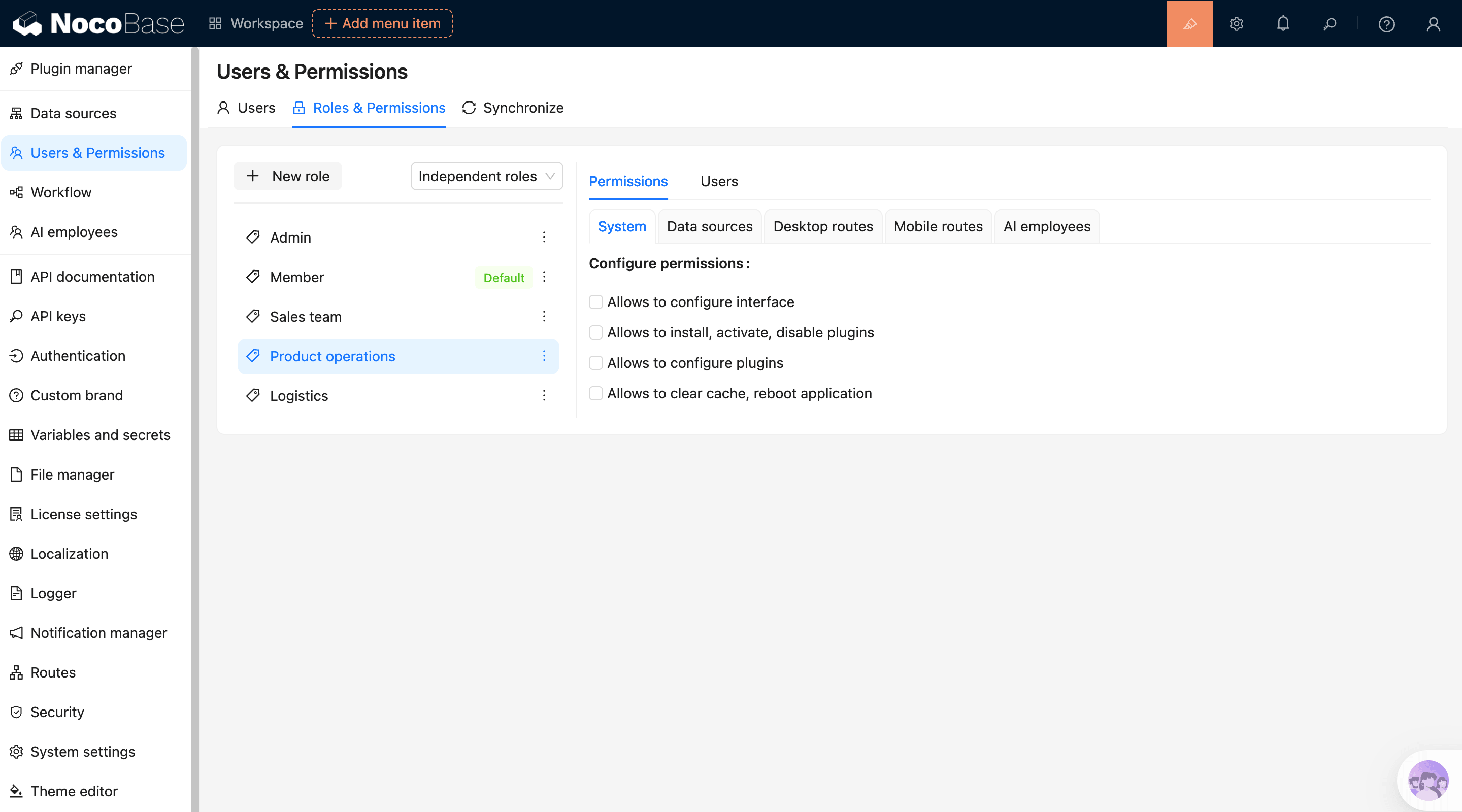1462x812 pixels.
Task: Open the notifications bell
Action: 1283,24
